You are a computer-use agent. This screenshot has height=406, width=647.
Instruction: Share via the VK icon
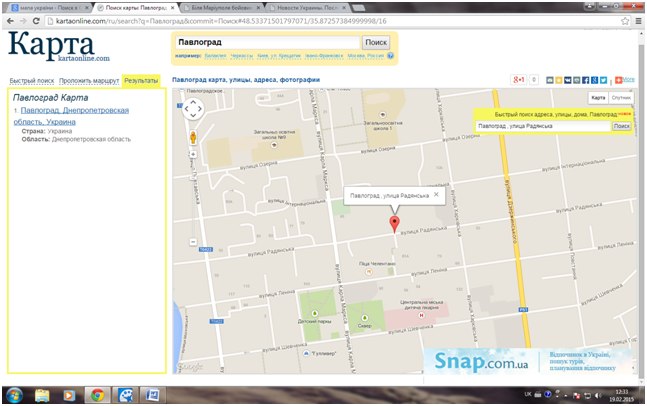click(568, 80)
